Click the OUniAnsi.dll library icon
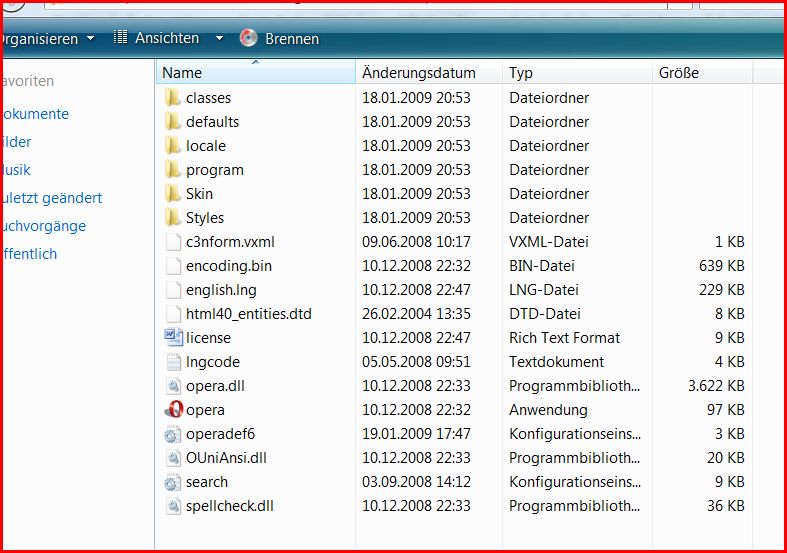 173,458
